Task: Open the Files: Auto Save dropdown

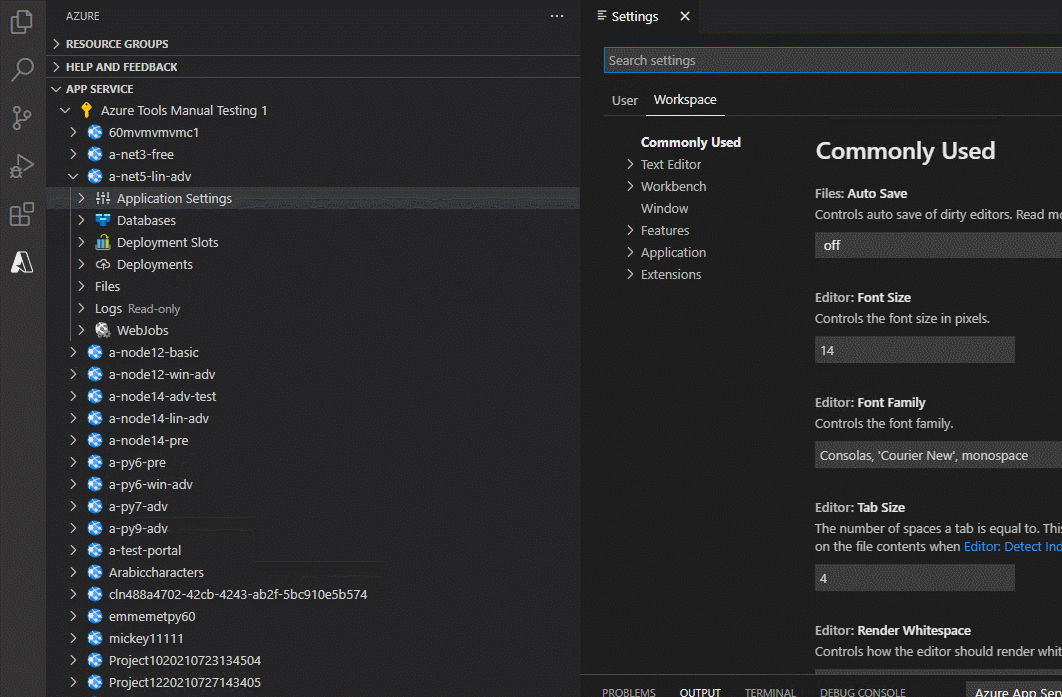Action: (938, 245)
